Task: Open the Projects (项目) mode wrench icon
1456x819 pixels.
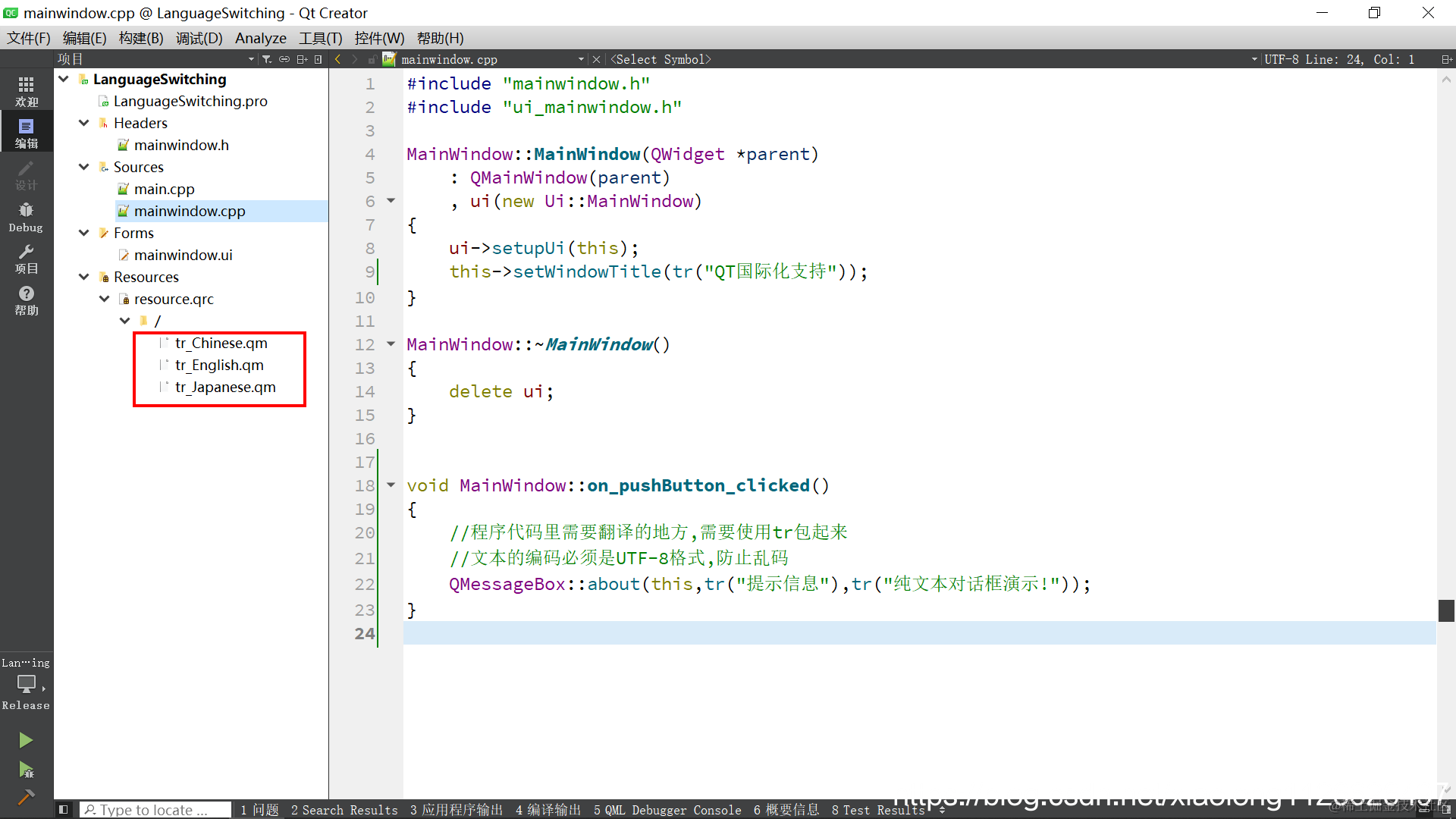Action: pyautogui.click(x=27, y=259)
